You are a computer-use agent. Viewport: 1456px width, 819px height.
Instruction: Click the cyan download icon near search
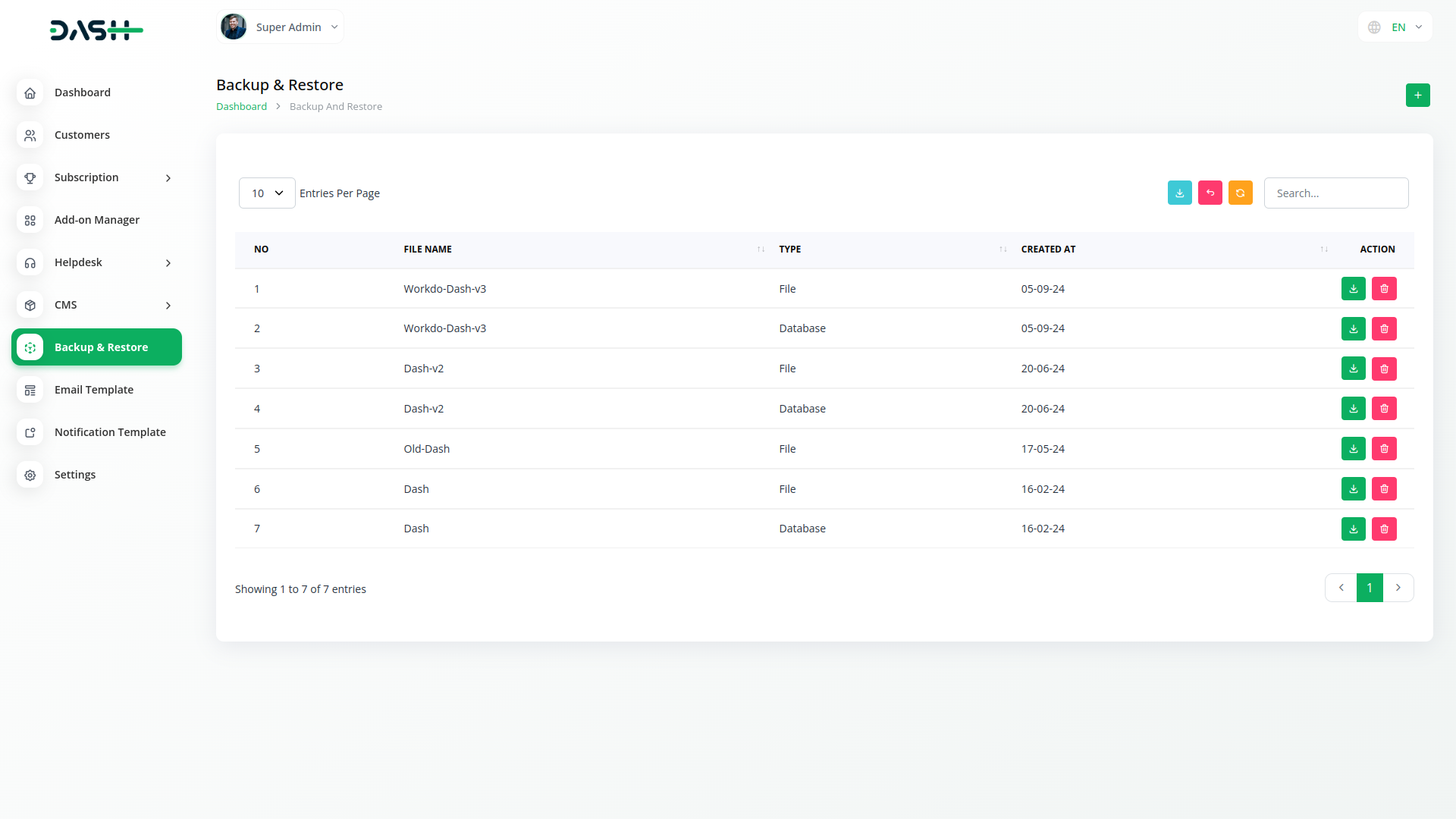[1179, 193]
